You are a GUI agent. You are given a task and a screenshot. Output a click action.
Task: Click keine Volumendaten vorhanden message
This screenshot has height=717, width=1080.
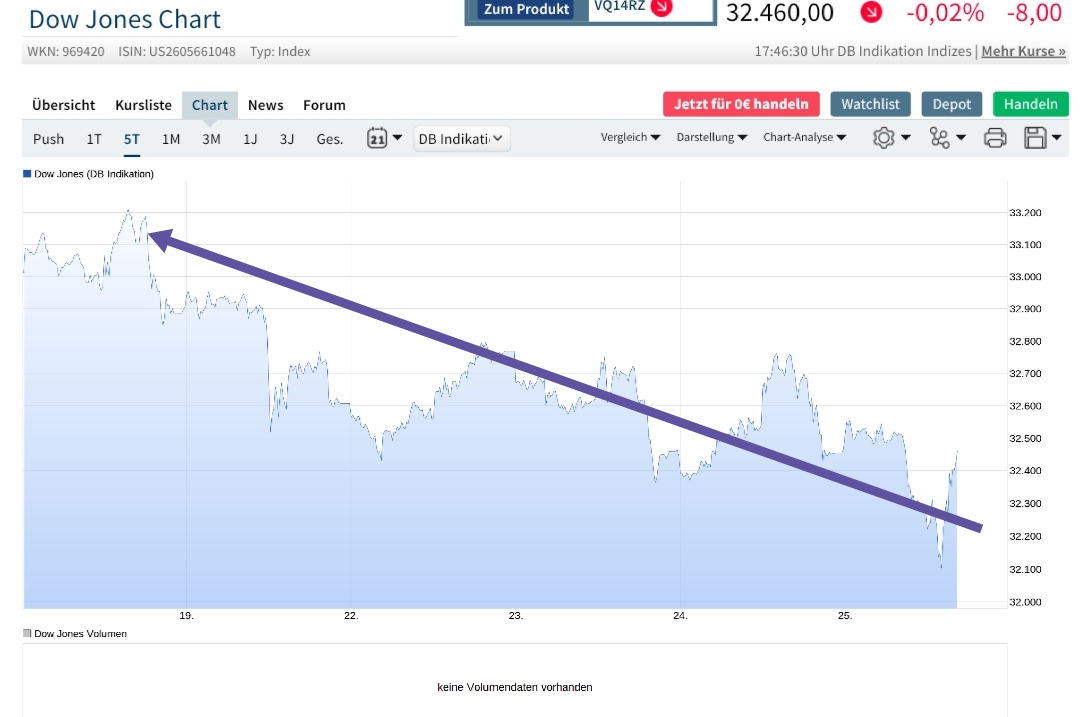(515, 687)
